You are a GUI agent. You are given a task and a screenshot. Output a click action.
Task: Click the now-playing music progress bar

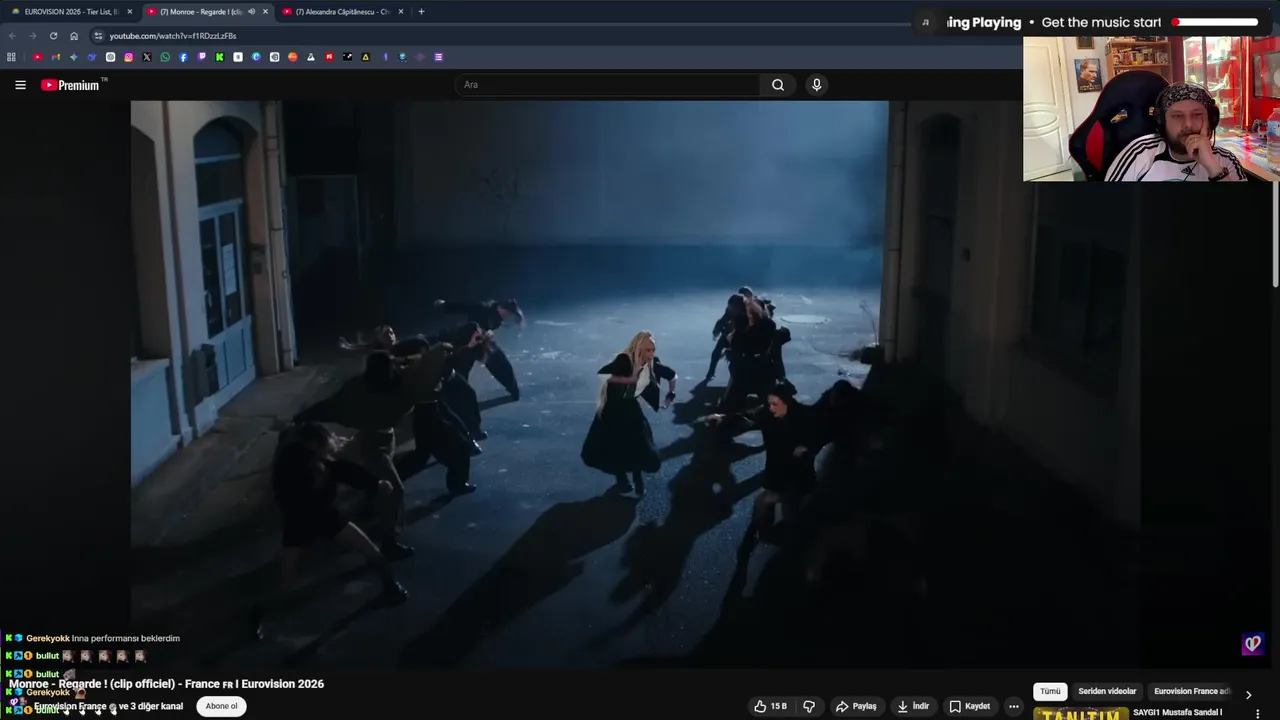(1216, 22)
